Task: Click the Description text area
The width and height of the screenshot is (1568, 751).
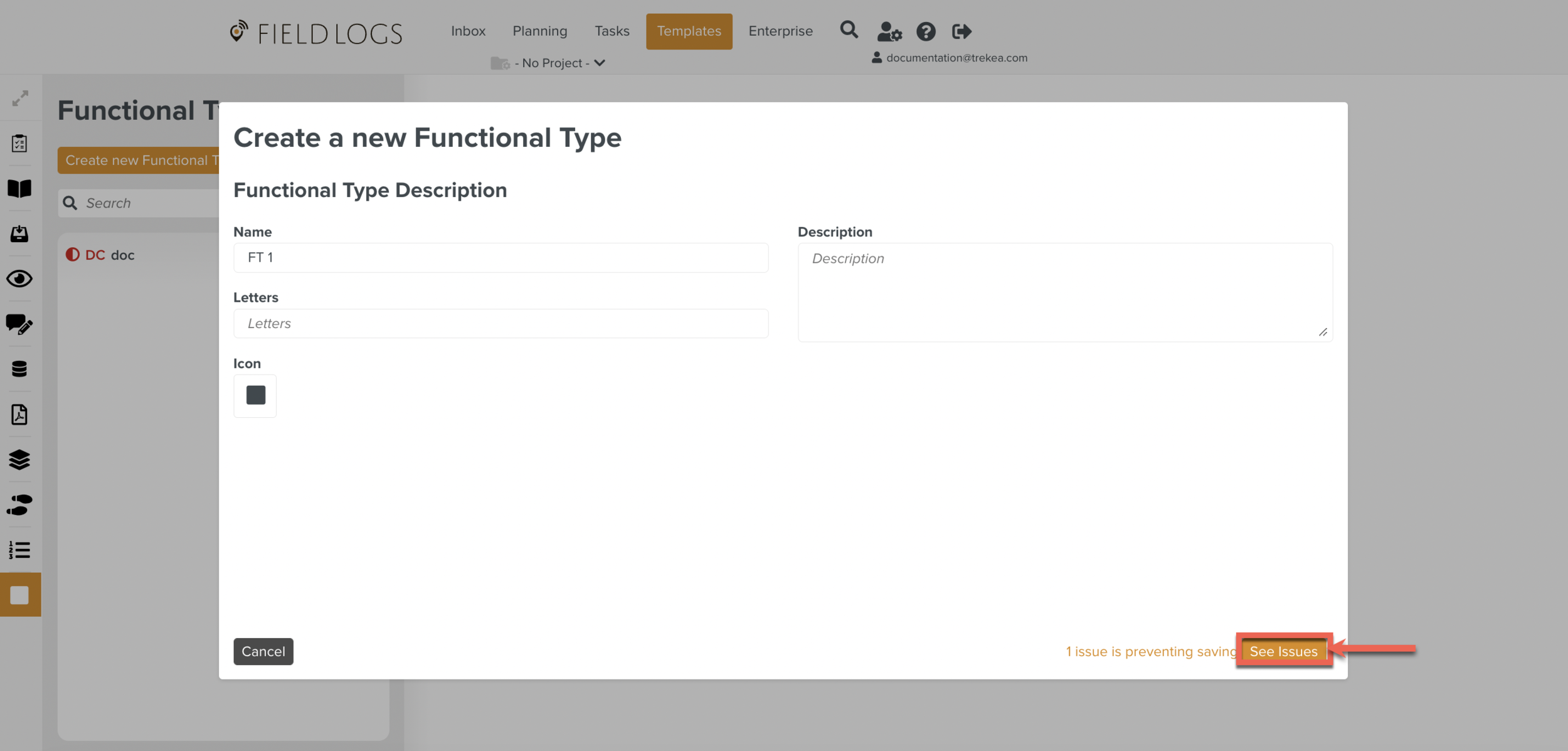Action: [1064, 292]
